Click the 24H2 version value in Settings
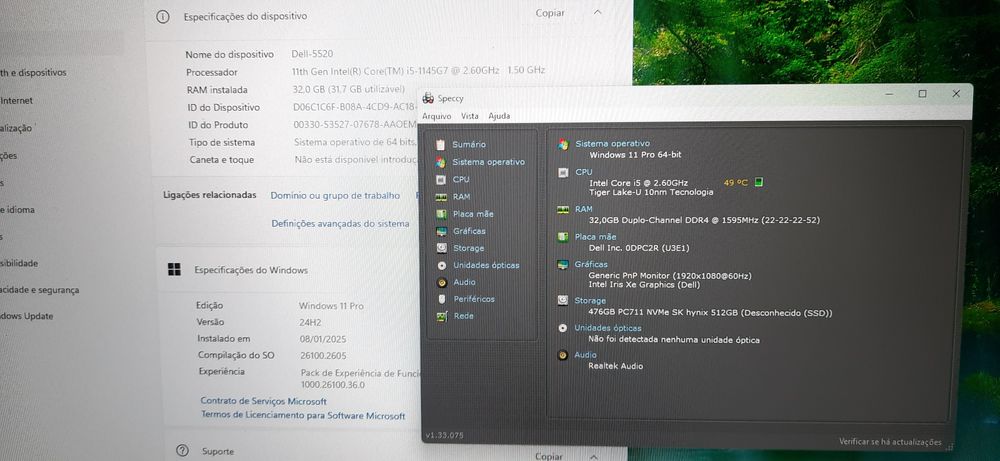The height and width of the screenshot is (461, 1000). (311, 323)
